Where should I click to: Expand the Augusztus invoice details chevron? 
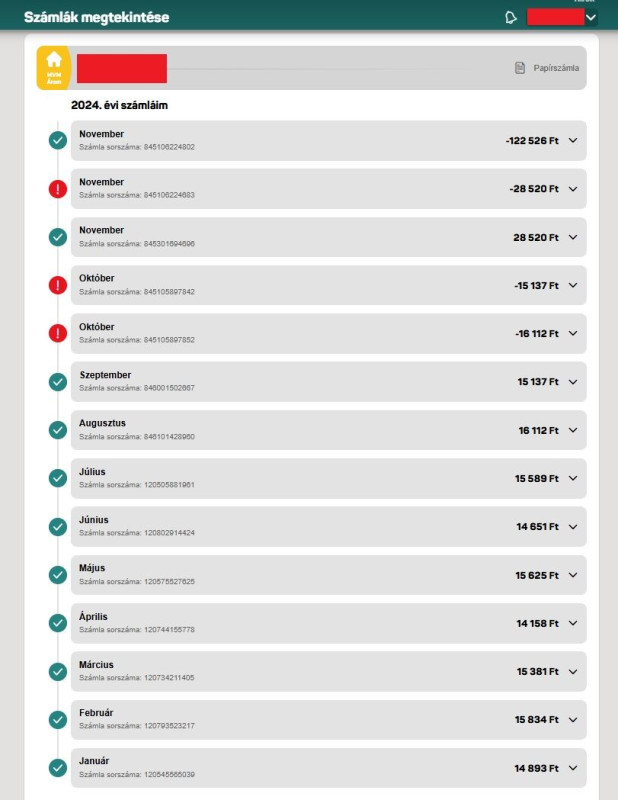tap(573, 430)
